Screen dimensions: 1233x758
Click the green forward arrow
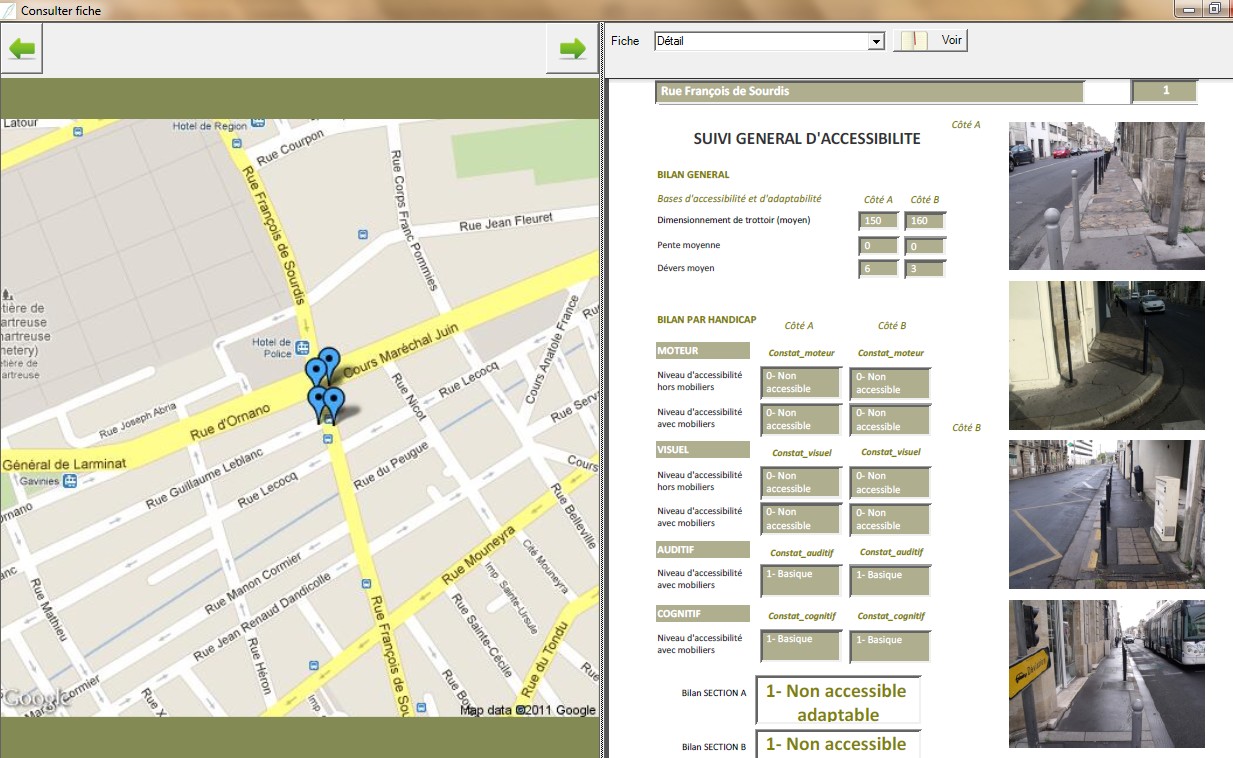click(572, 49)
